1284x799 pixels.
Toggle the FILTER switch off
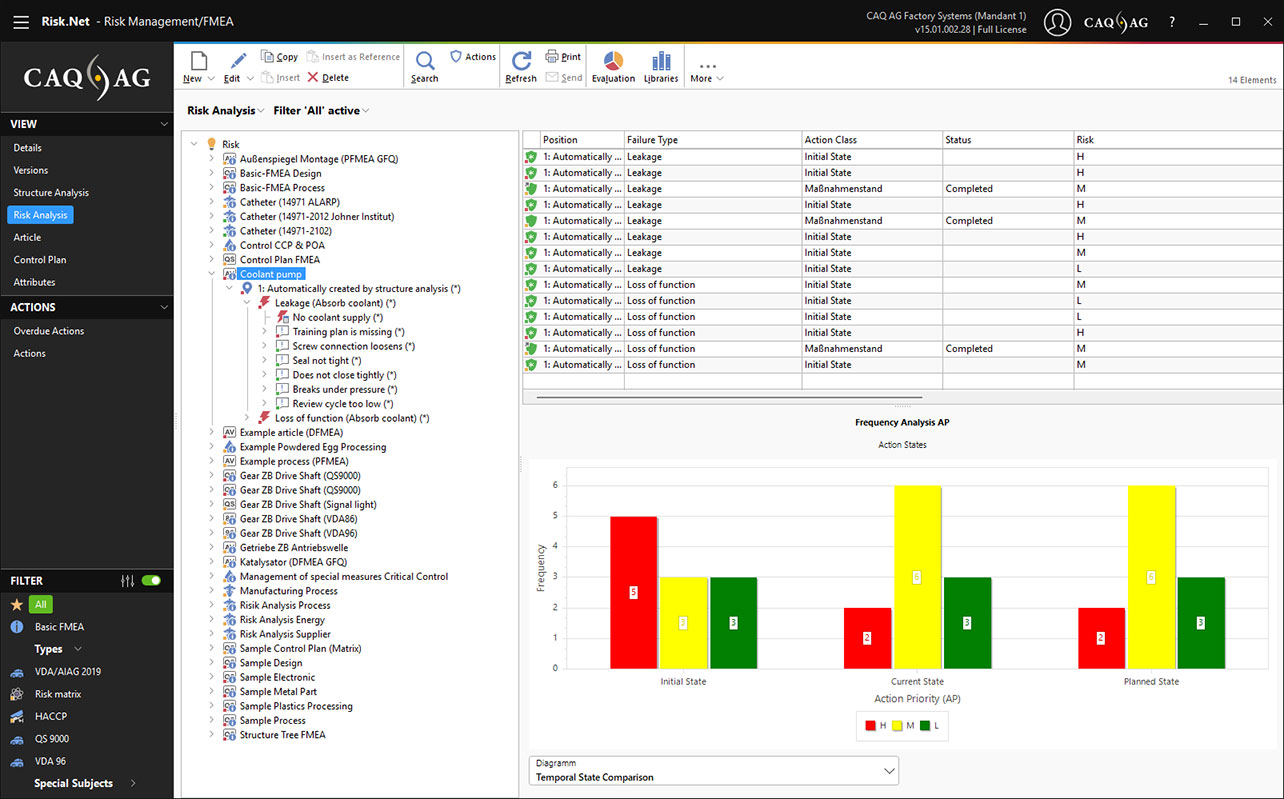[151, 581]
